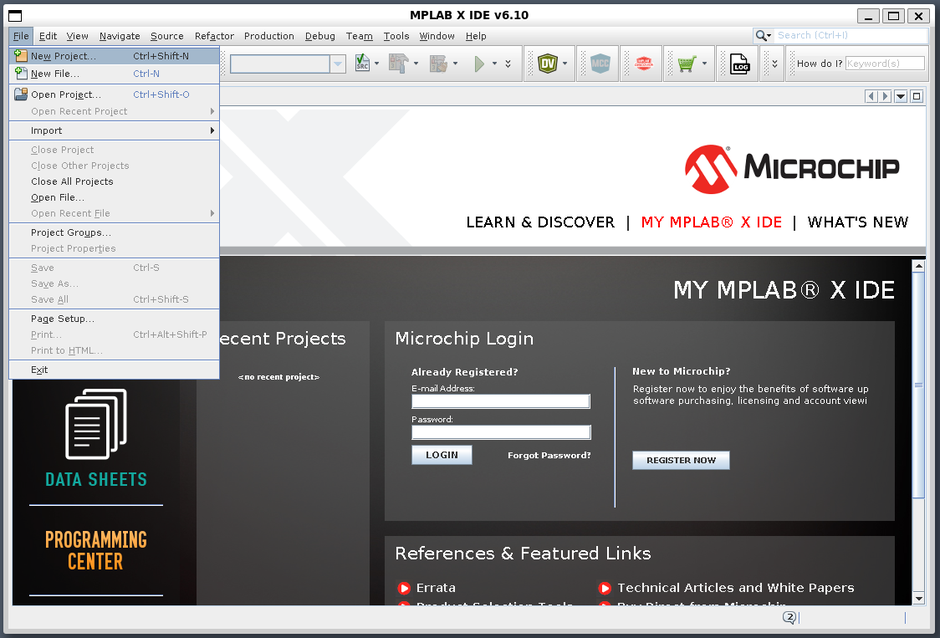
Task: Click the REGISTER NOW button
Action: click(681, 460)
